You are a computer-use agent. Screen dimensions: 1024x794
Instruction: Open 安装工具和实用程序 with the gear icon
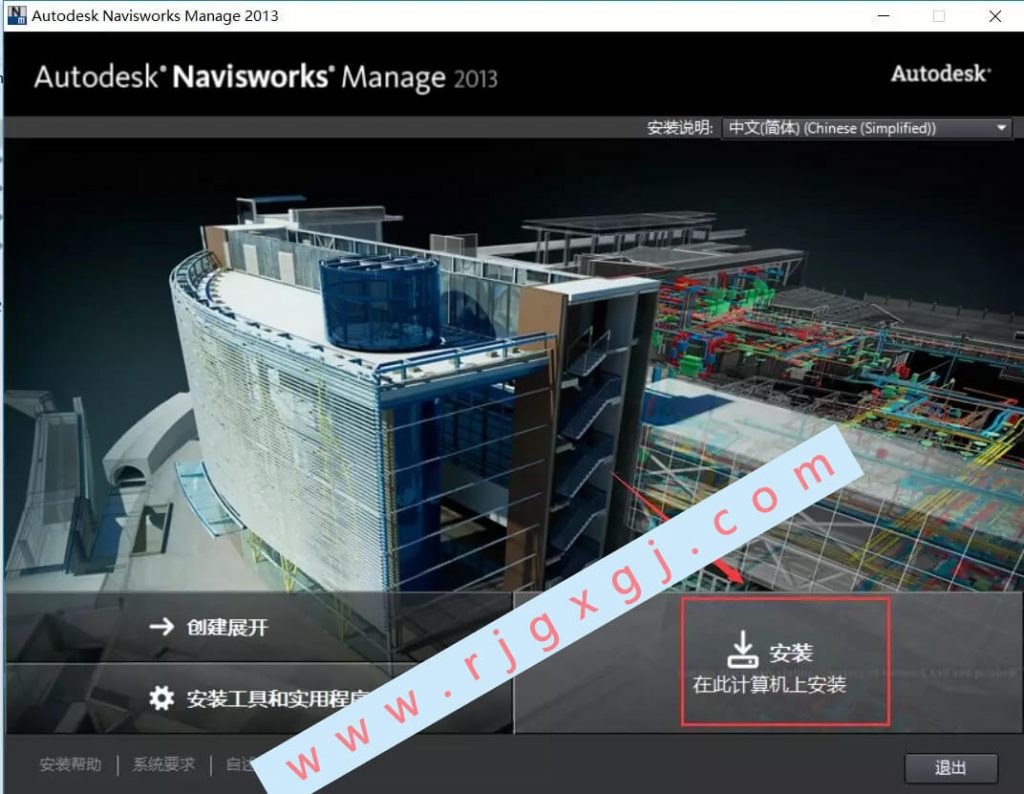pyautogui.click(x=260, y=699)
